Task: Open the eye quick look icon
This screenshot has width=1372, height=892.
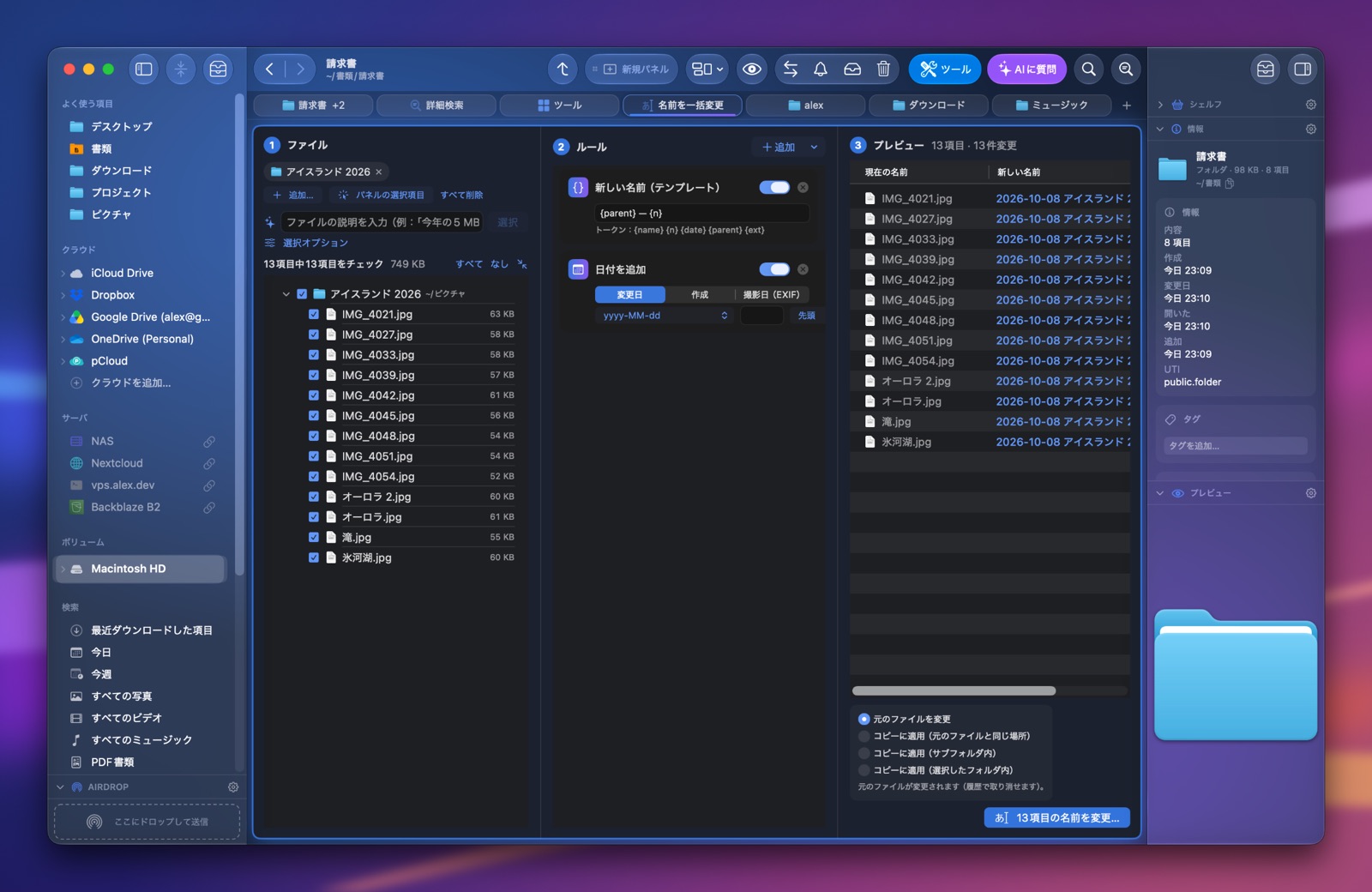Action: pos(752,69)
